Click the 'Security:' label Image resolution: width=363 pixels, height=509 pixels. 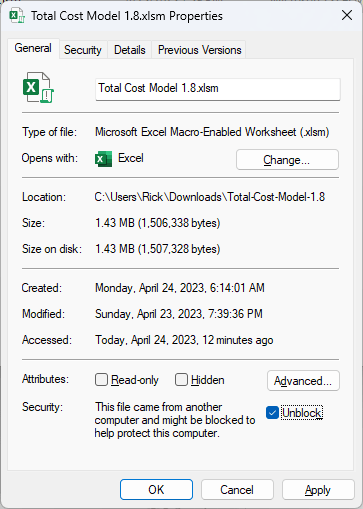tap(42, 407)
